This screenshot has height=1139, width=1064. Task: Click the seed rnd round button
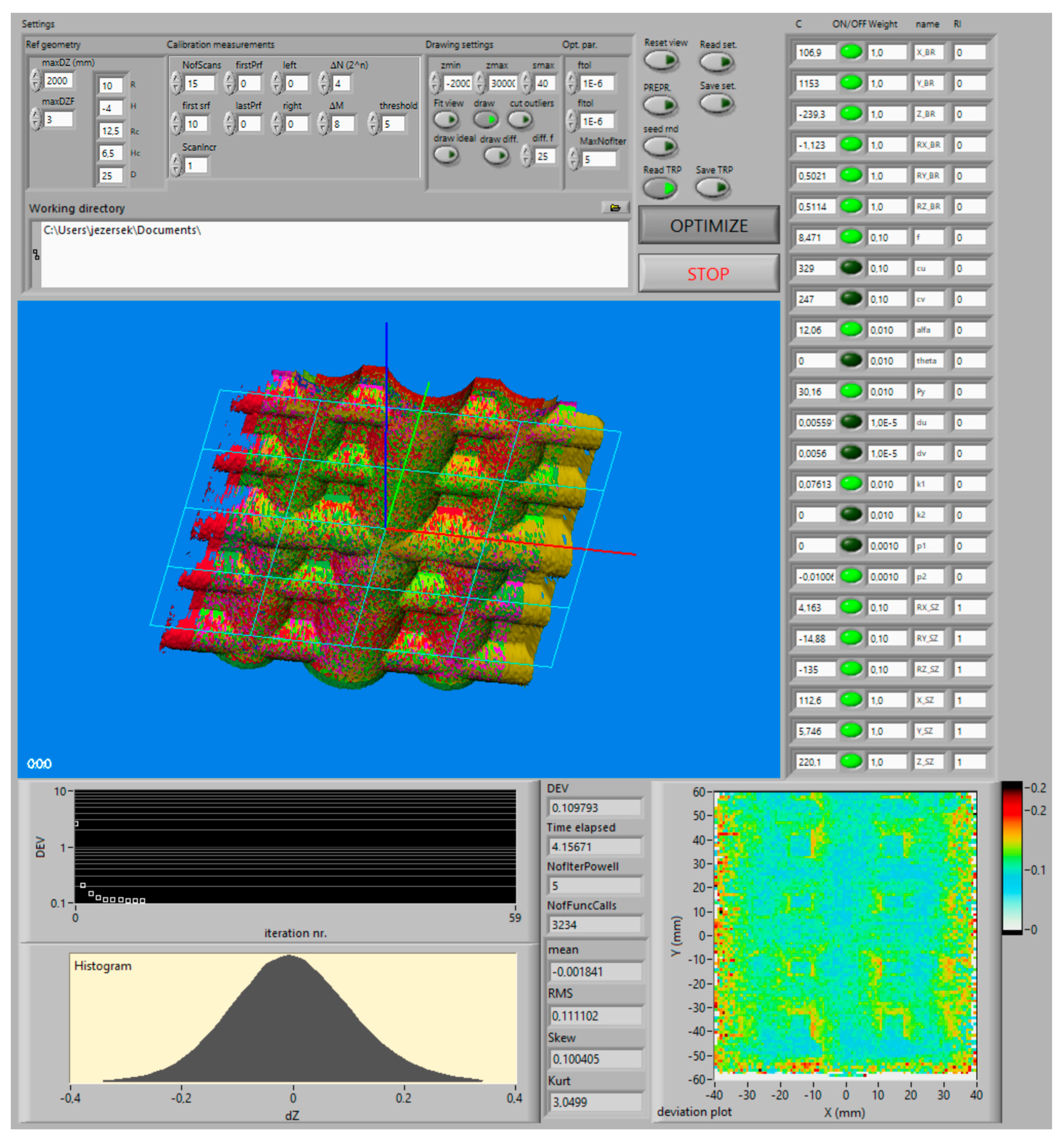pos(660,146)
